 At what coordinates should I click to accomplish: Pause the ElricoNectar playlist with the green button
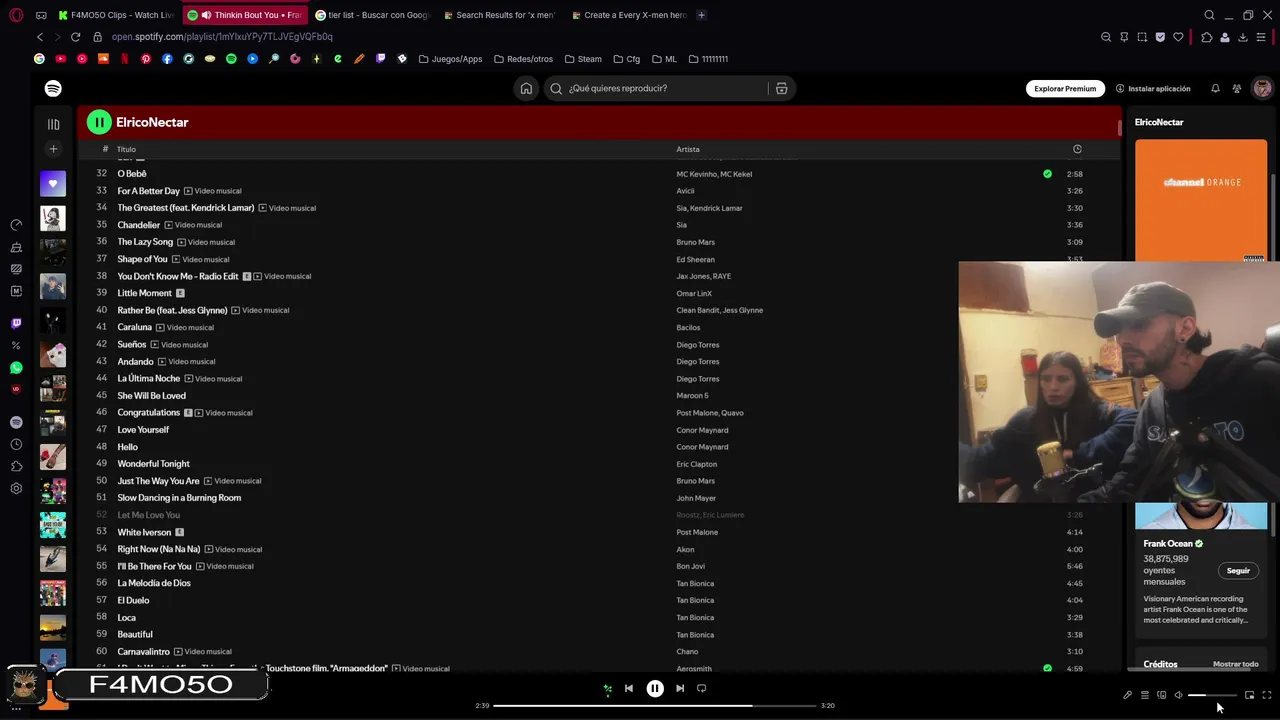[98, 122]
